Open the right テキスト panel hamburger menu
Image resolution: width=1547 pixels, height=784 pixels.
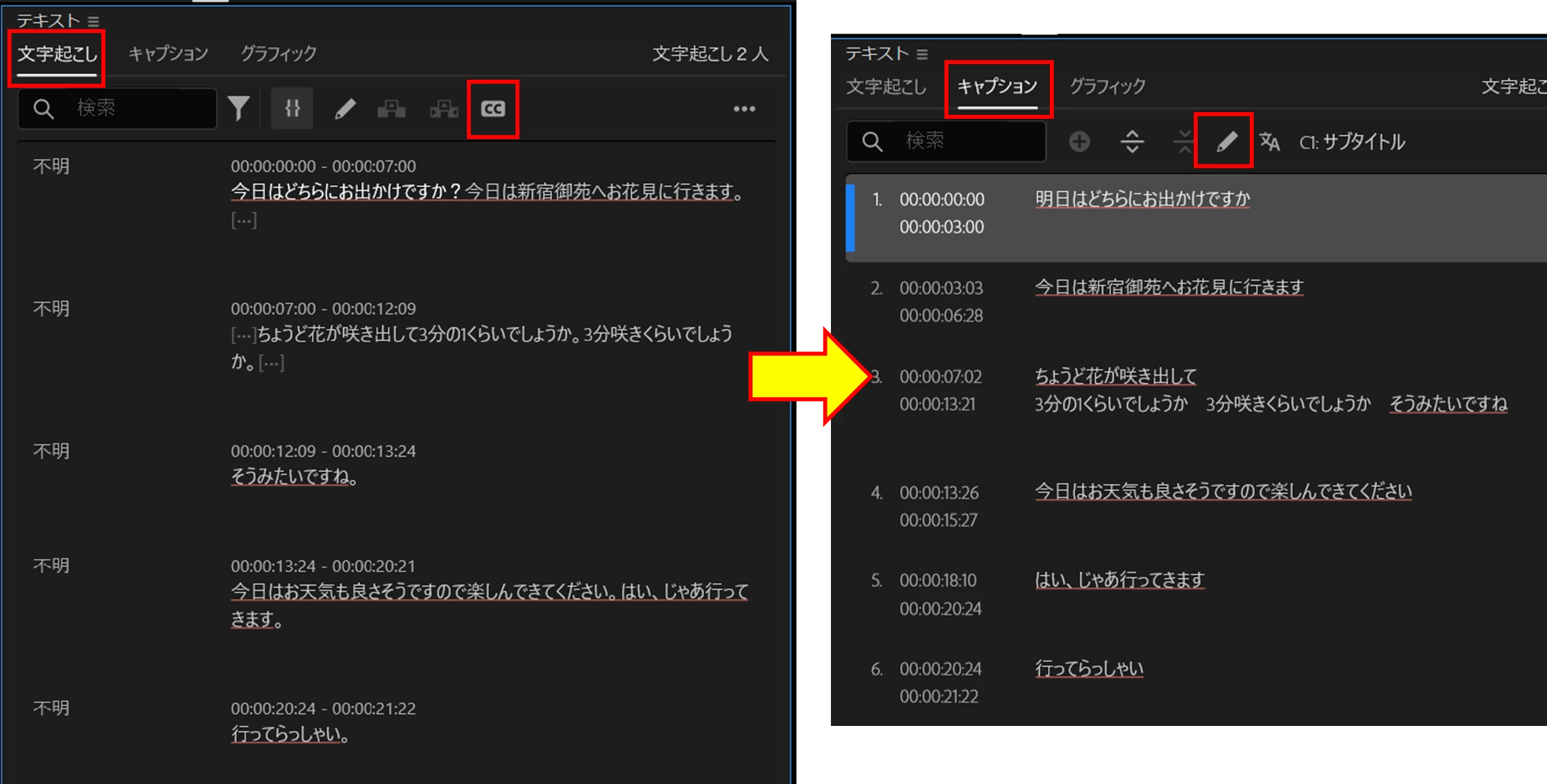[922, 54]
